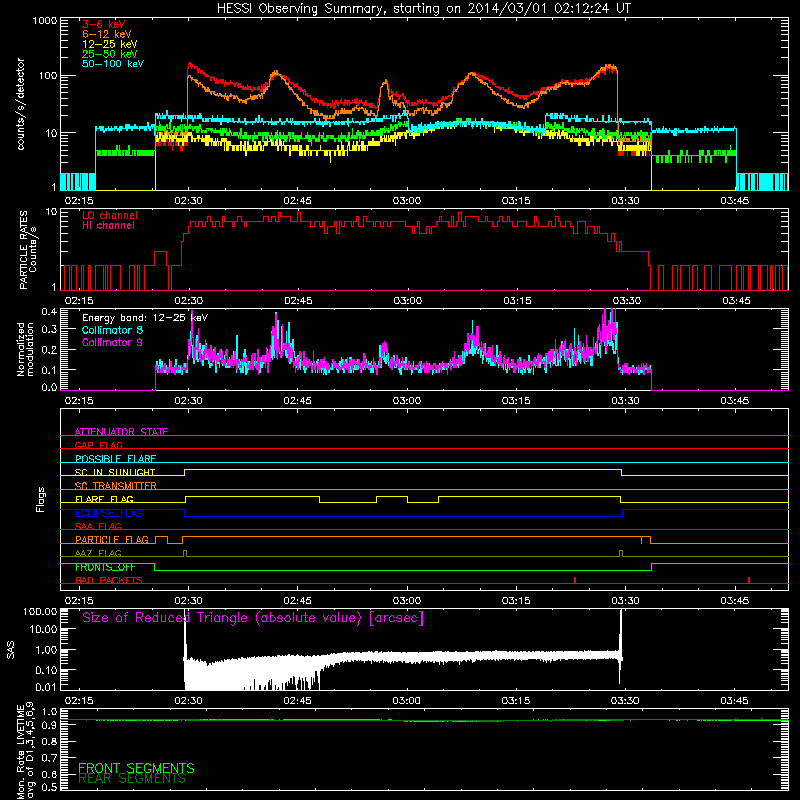
Task: Click the last bad packets spike near 03:45
Action: pyautogui.click(x=749, y=580)
